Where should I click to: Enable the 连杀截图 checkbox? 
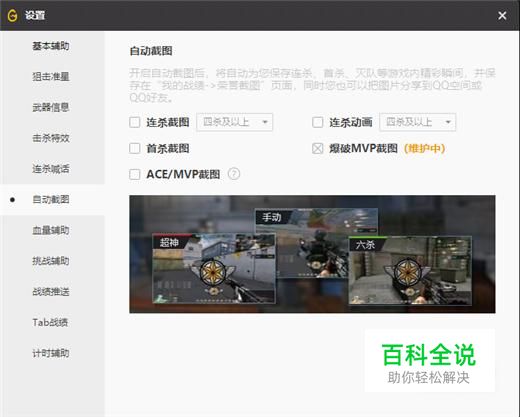pyautogui.click(x=135, y=122)
